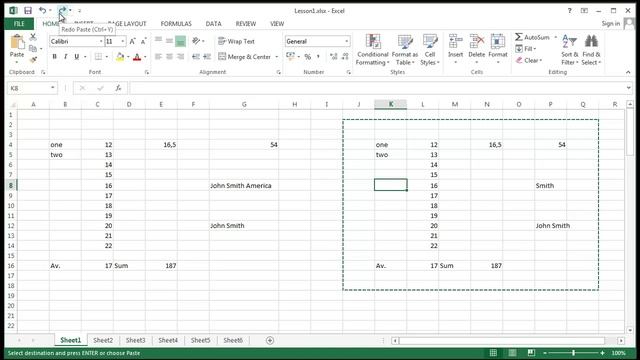Viewport: 640px width, 360px height.
Task: Click the Sort & Filter button
Action: pos(569,50)
